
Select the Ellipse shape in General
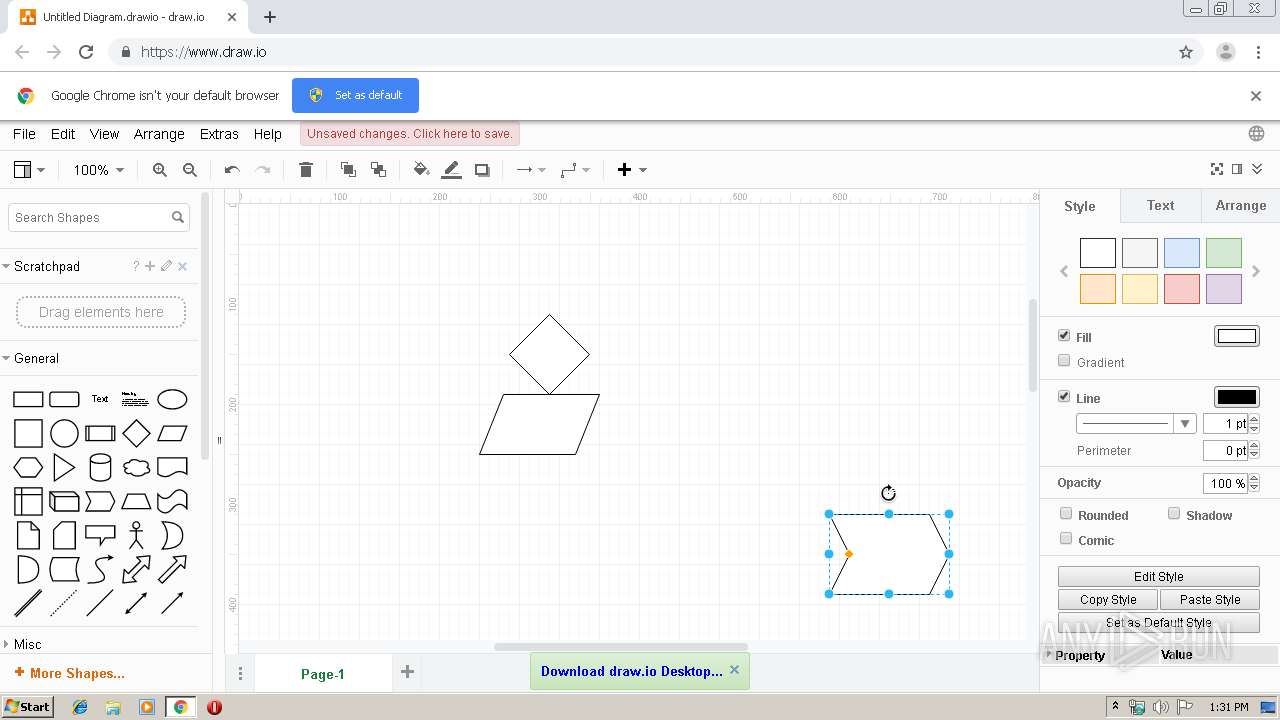tap(172, 399)
